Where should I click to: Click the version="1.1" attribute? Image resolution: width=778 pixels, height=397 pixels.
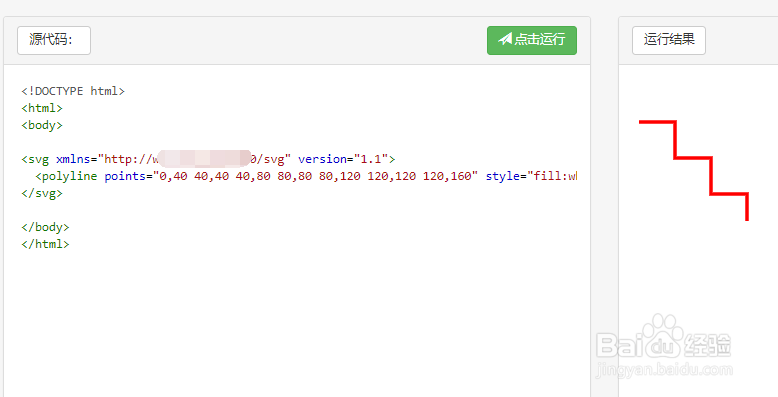pyautogui.click(x=343, y=159)
